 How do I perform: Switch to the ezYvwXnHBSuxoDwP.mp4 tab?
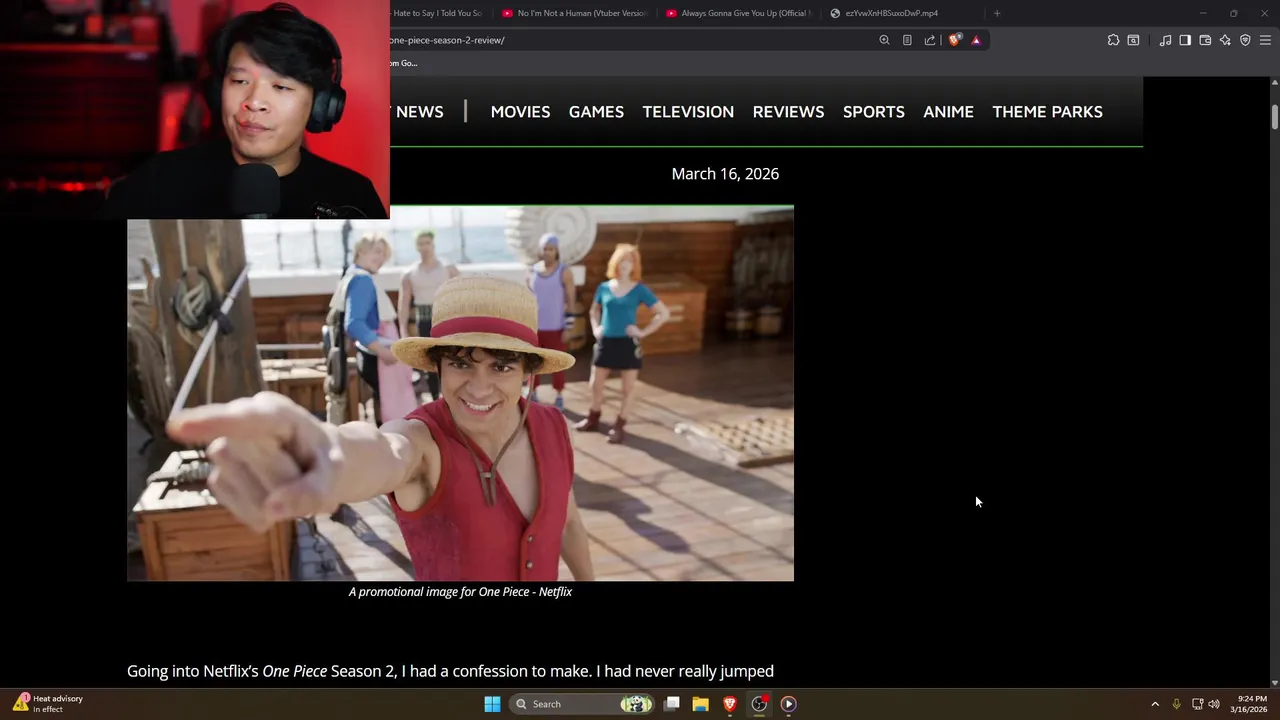point(902,13)
